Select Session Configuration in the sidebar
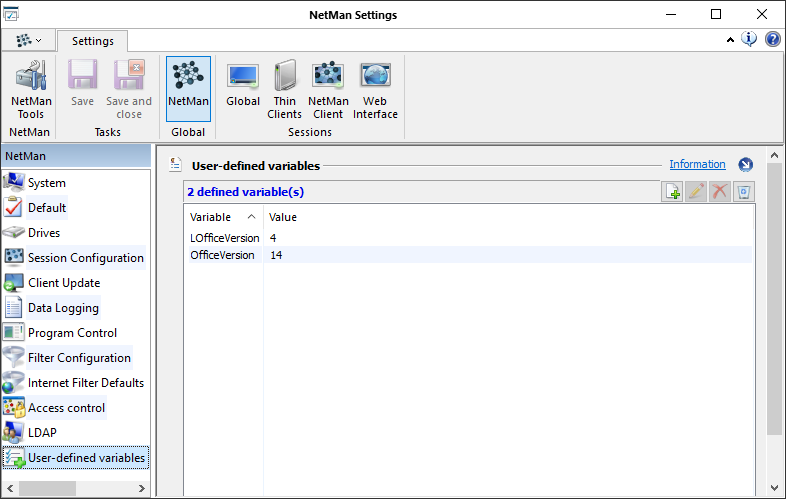Viewport: 786px width, 499px height. tap(85, 258)
